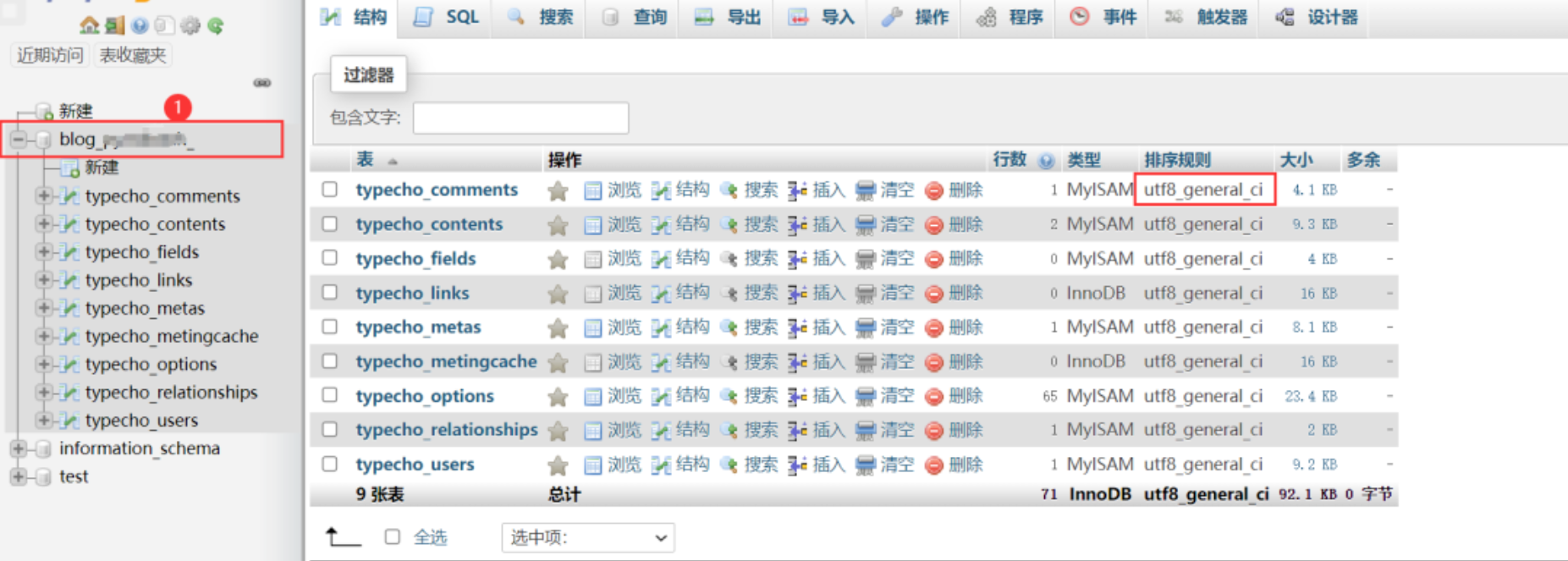Click browse icon for typecho_metas
This screenshot has height=561, width=1568.
pyautogui.click(x=593, y=327)
